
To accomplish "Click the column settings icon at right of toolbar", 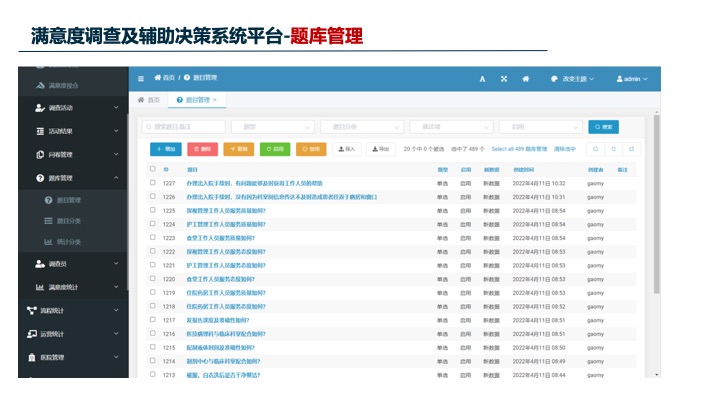I will pos(631,149).
